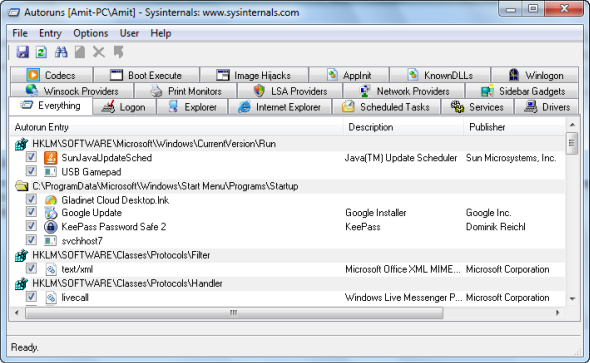Select the 'Google Installer' description cell
590x363 pixels.
tap(376, 213)
